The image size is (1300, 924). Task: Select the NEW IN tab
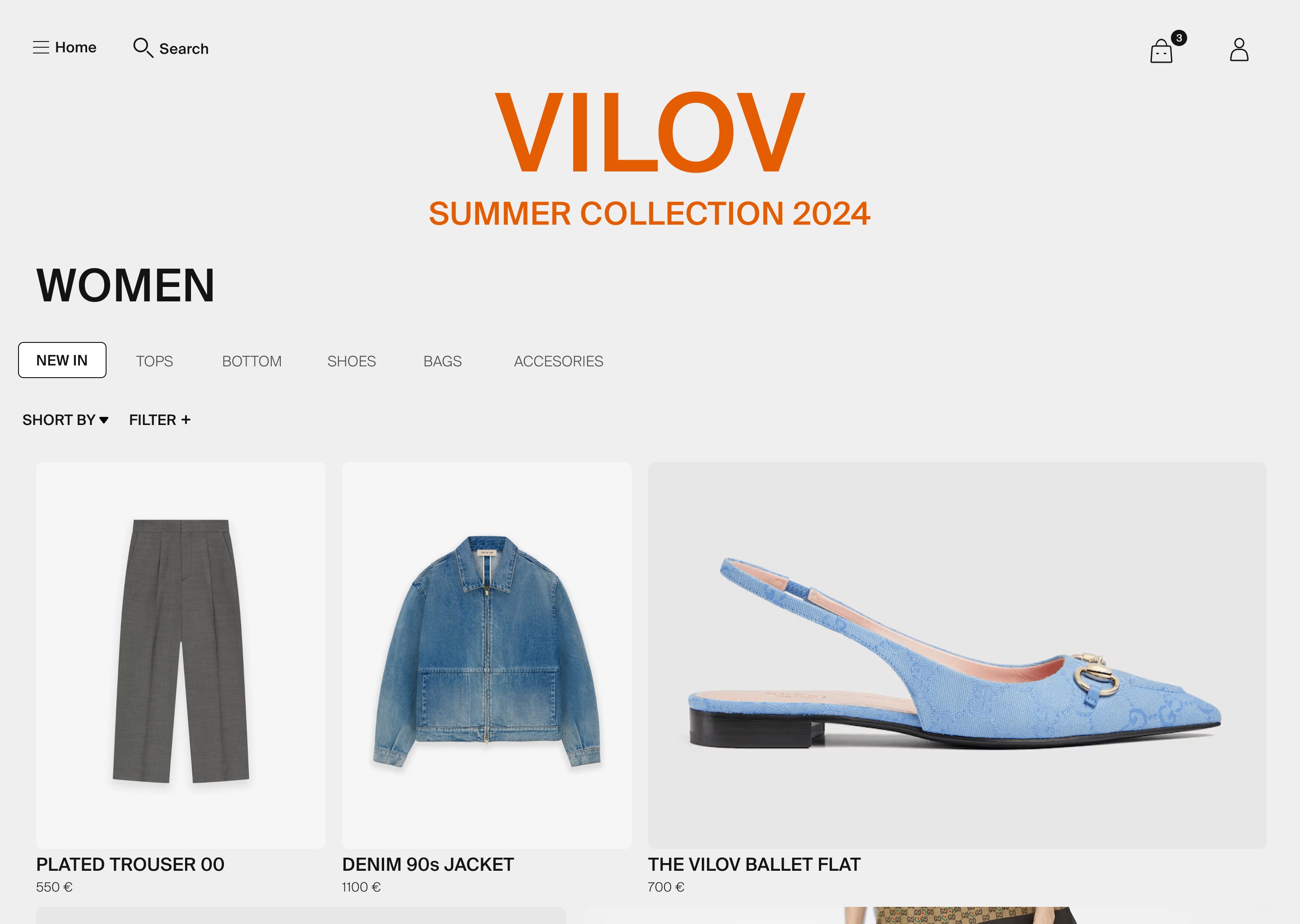[x=62, y=360]
